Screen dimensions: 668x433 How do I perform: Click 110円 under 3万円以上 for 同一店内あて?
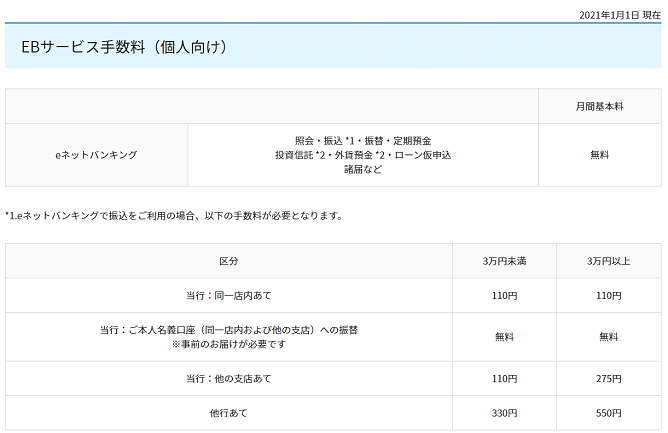609,296
